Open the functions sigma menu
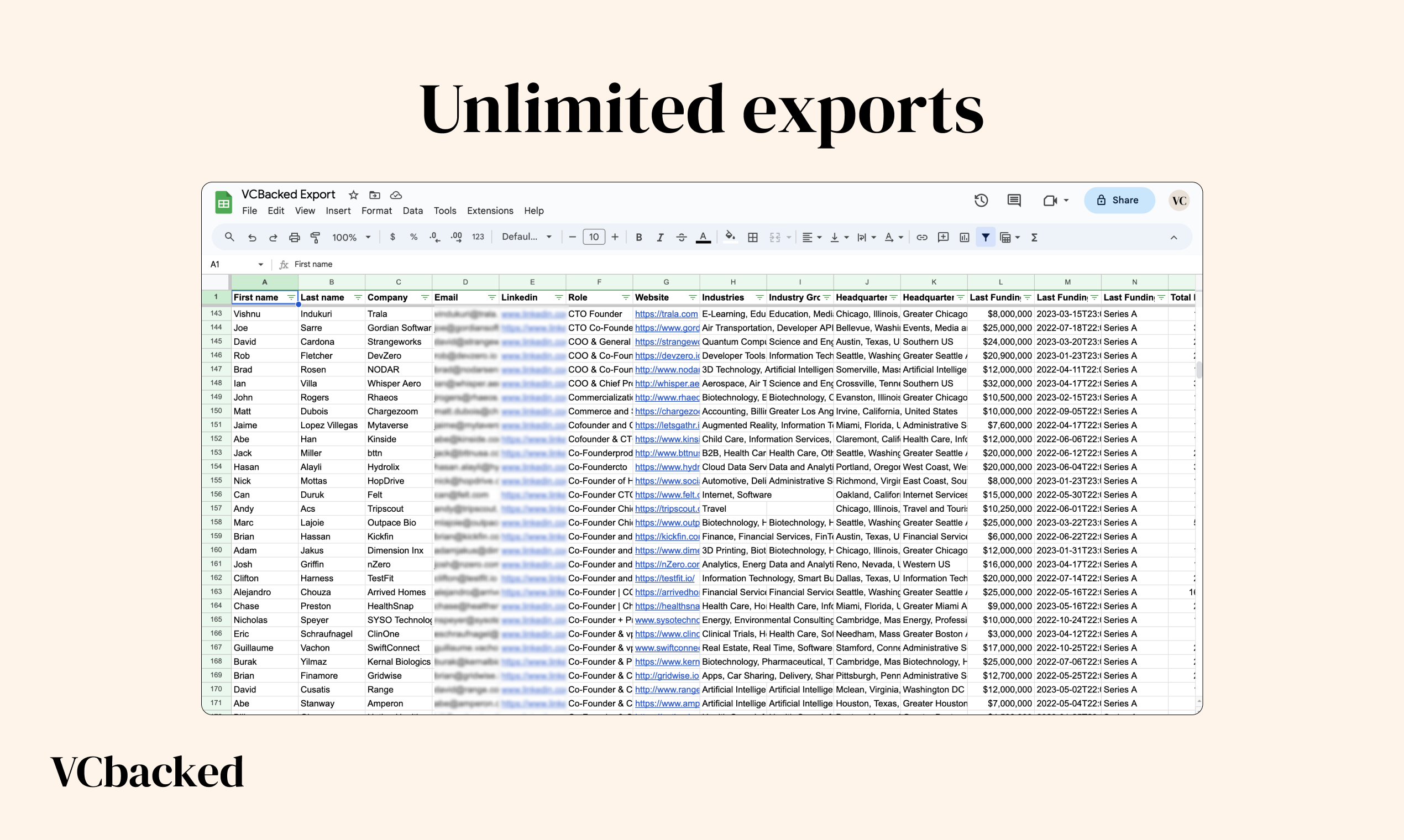The height and width of the screenshot is (840, 1404). (1034, 238)
